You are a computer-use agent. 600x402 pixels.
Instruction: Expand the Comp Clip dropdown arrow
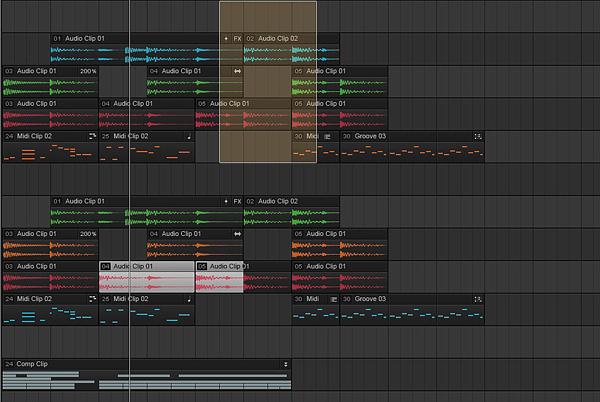pos(285,364)
